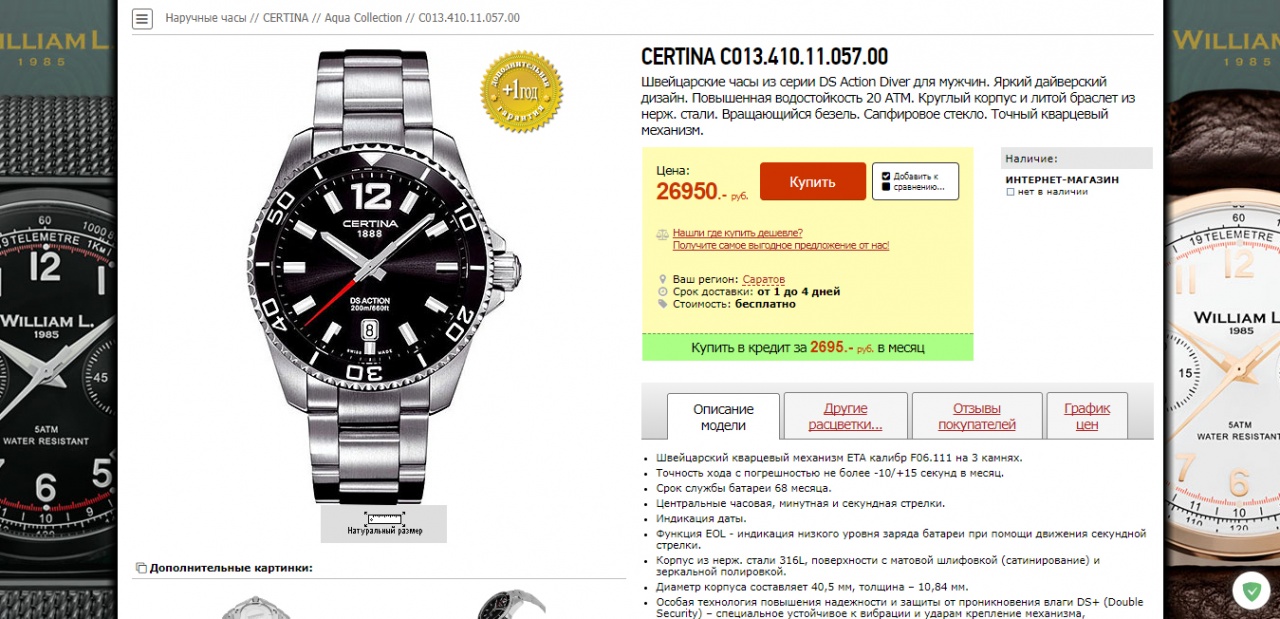Click the location pin region icon

coord(662,279)
